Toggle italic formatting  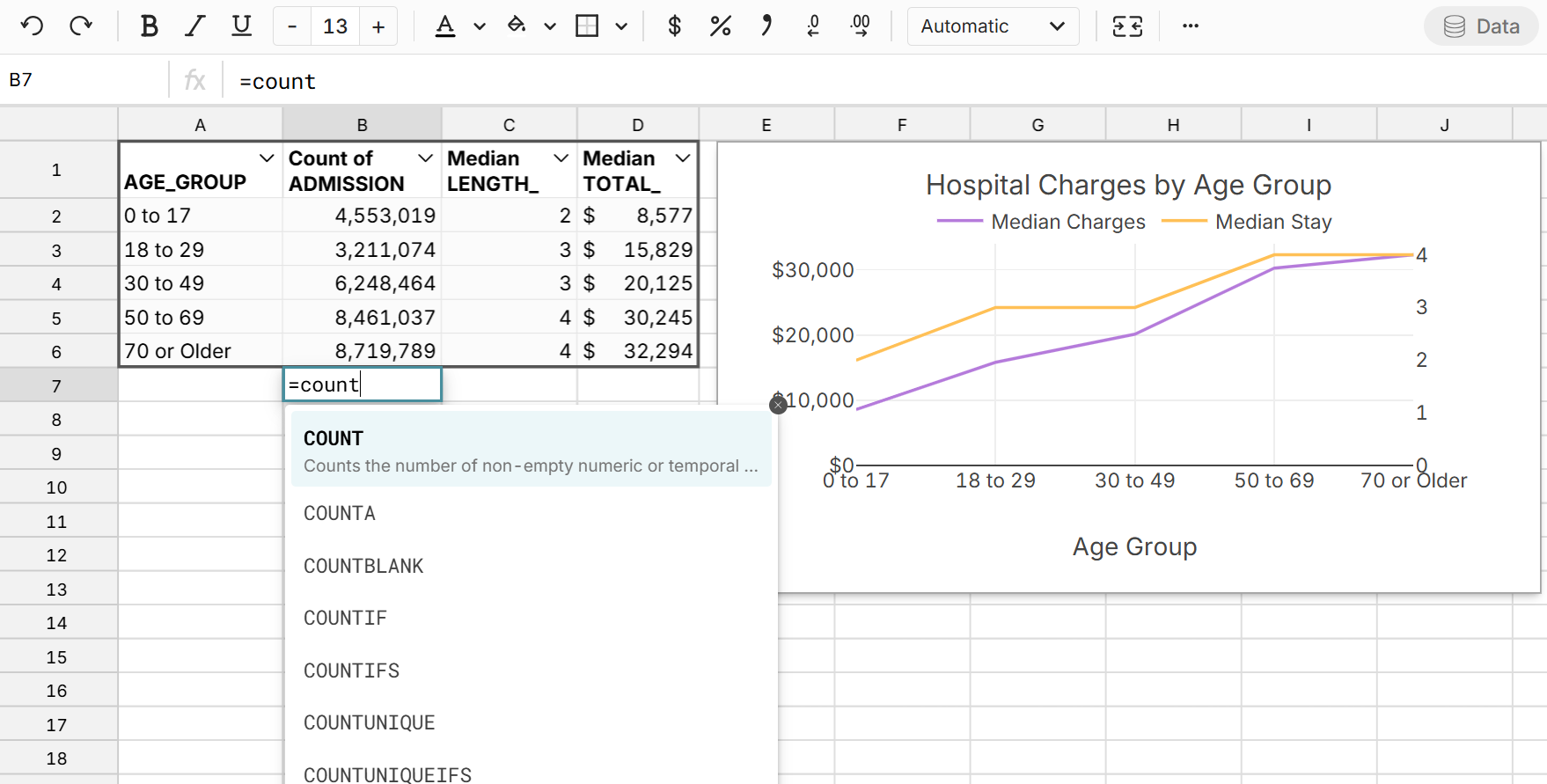[194, 26]
